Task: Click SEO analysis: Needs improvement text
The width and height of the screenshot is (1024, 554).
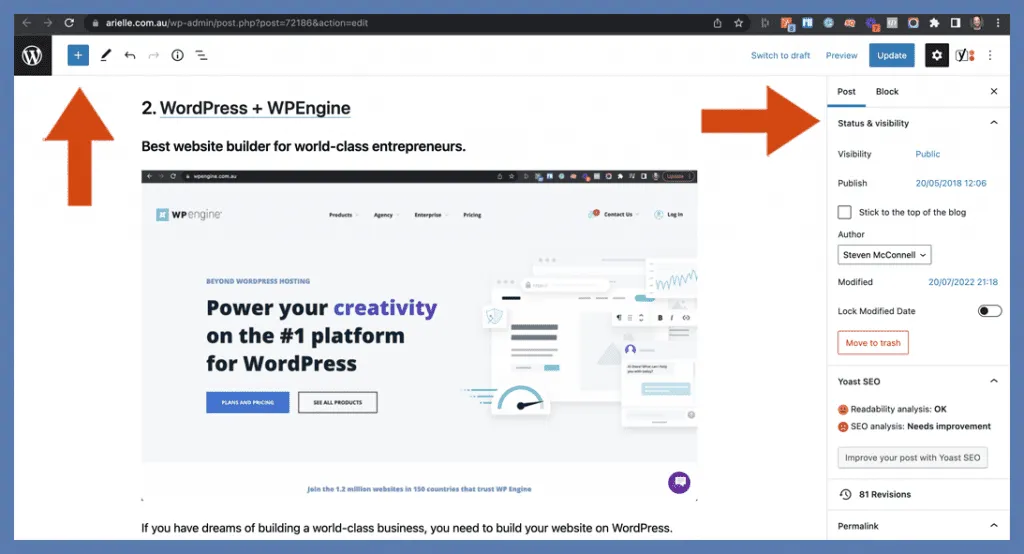Action: pos(920,426)
